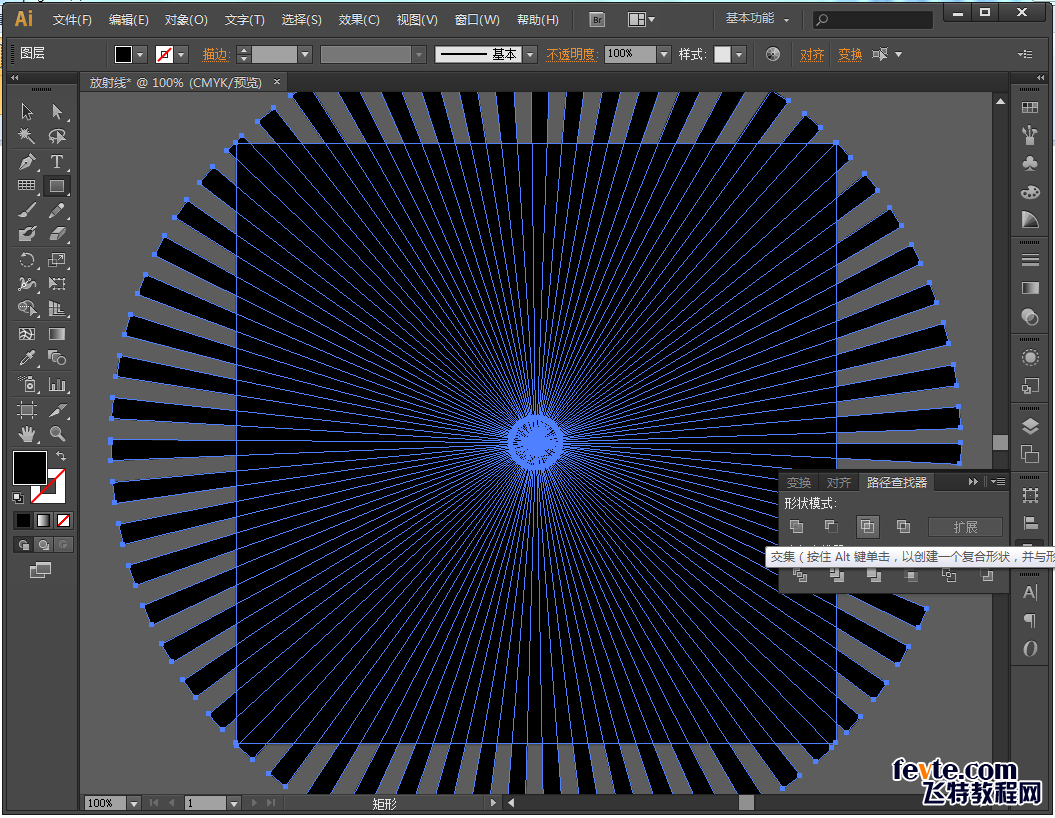Image resolution: width=1055 pixels, height=818 pixels.
Task: Click the 扩展 button in Pathfinder
Action: [x=964, y=527]
